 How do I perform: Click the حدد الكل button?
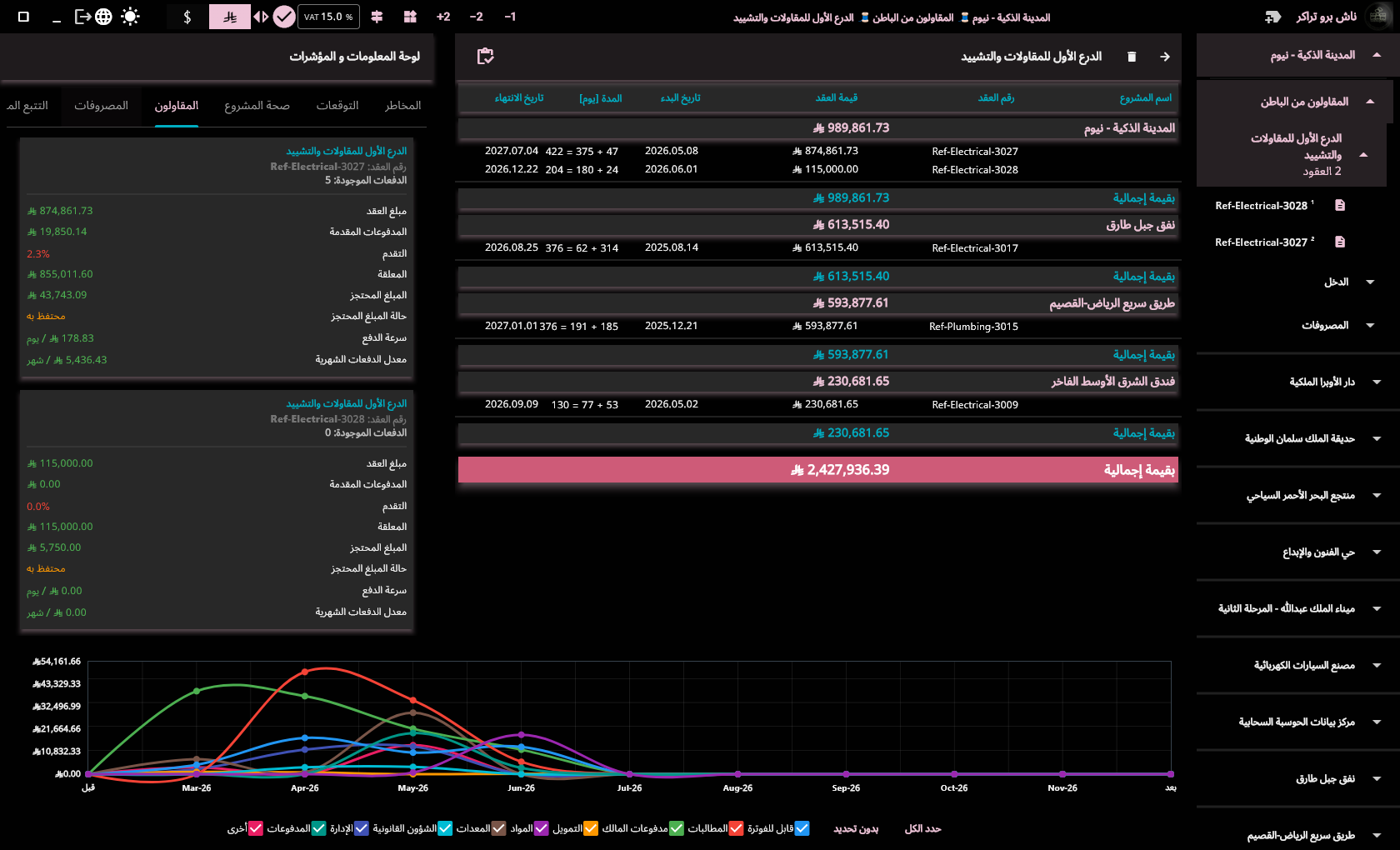coord(922,828)
